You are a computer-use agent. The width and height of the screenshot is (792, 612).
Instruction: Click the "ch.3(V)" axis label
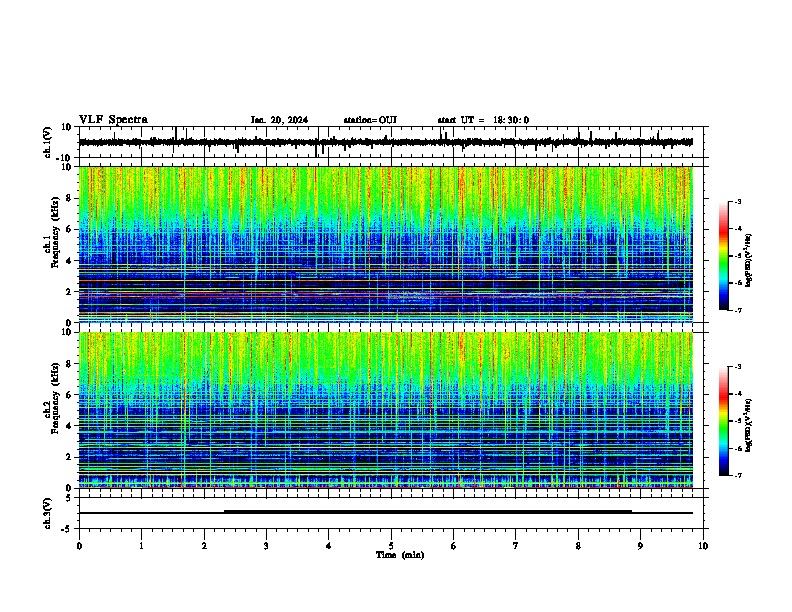(47, 513)
